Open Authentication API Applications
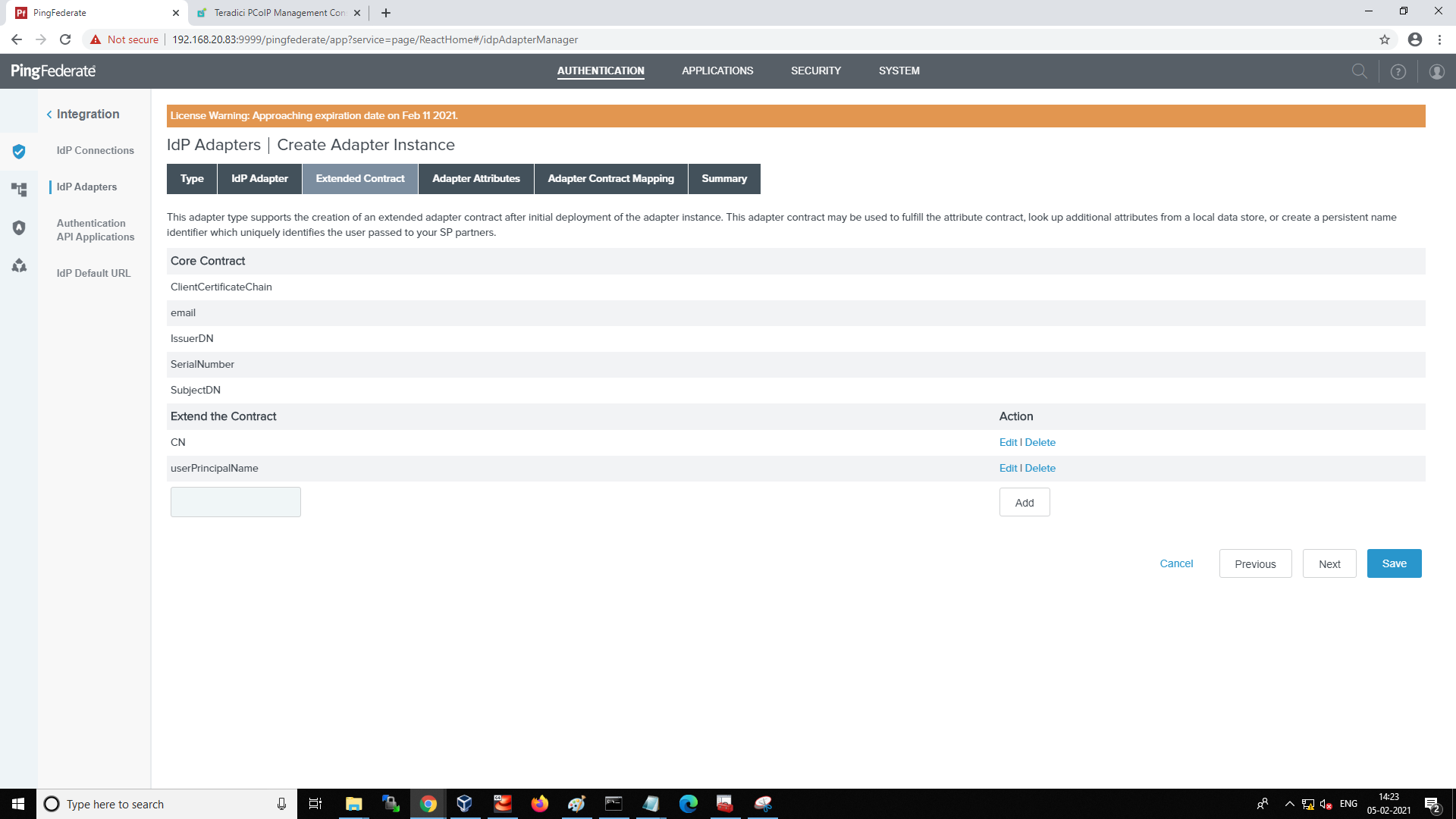Viewport: 1456px width, 819px height. click(x=96, y=230)
